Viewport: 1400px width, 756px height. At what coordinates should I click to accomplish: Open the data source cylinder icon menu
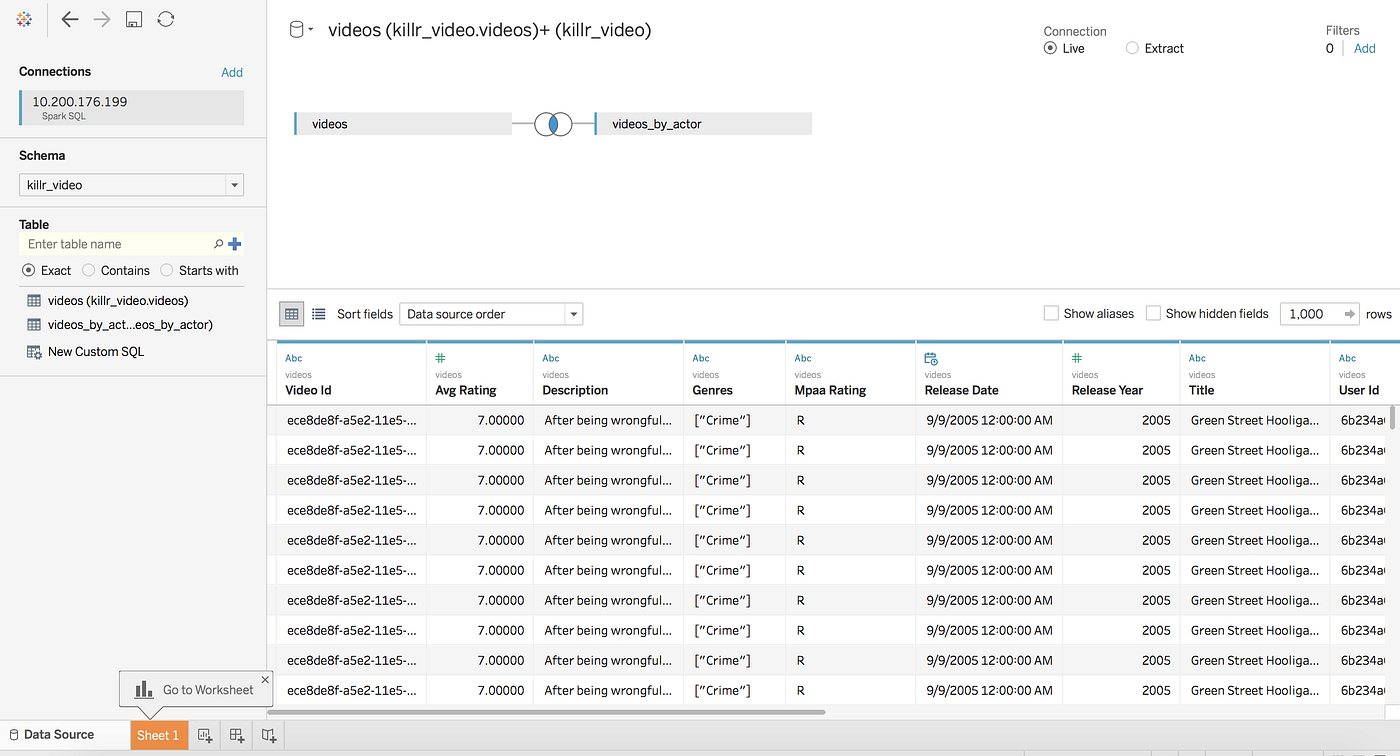point(298,30)
